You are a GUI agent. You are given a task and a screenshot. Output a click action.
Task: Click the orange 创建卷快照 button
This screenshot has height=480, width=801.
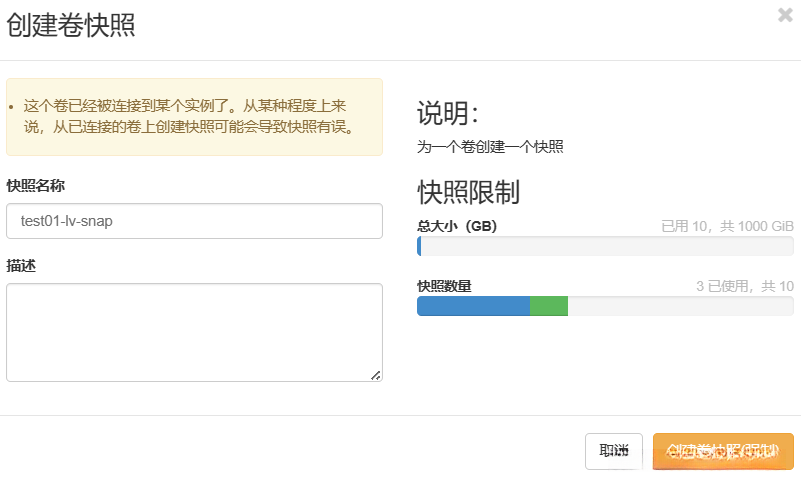point(722,451)
